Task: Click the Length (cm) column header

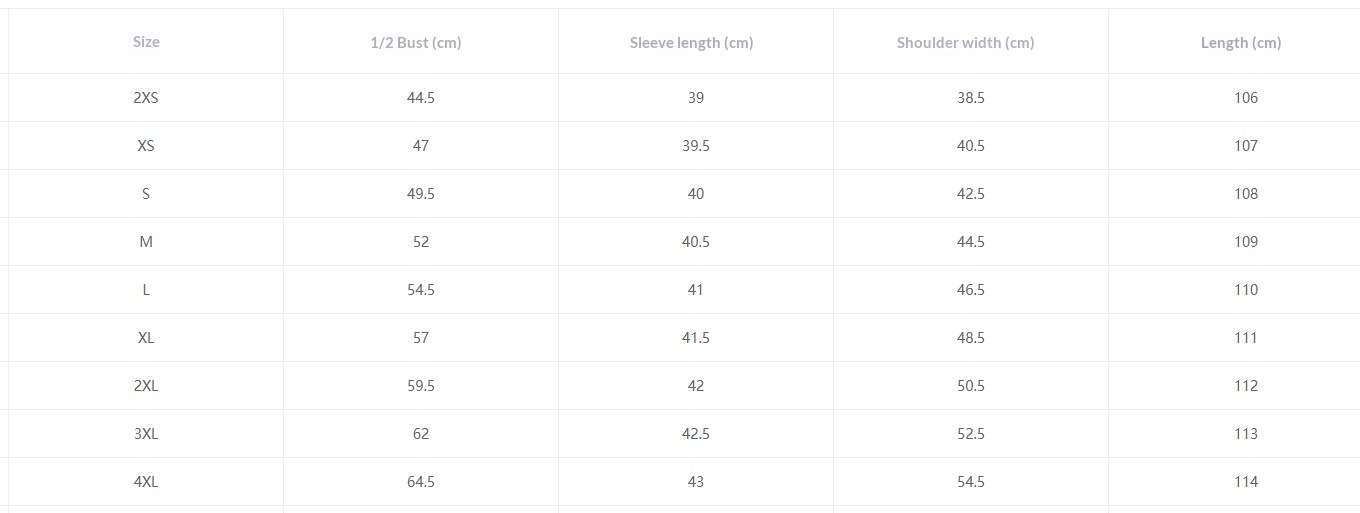Action: coord(1240,42)
